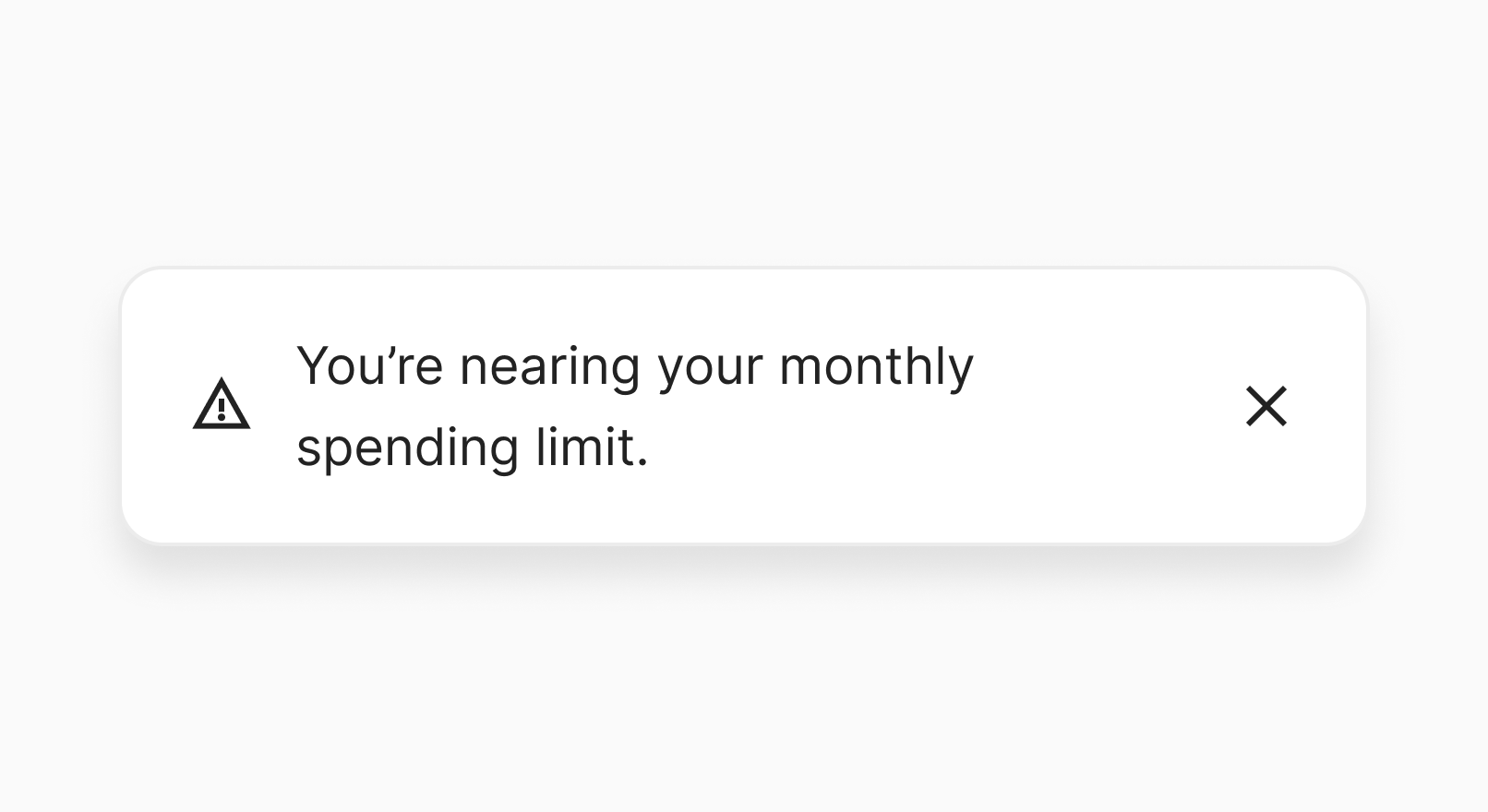Click the word "nearing" in the message

[x=549, y=366]
